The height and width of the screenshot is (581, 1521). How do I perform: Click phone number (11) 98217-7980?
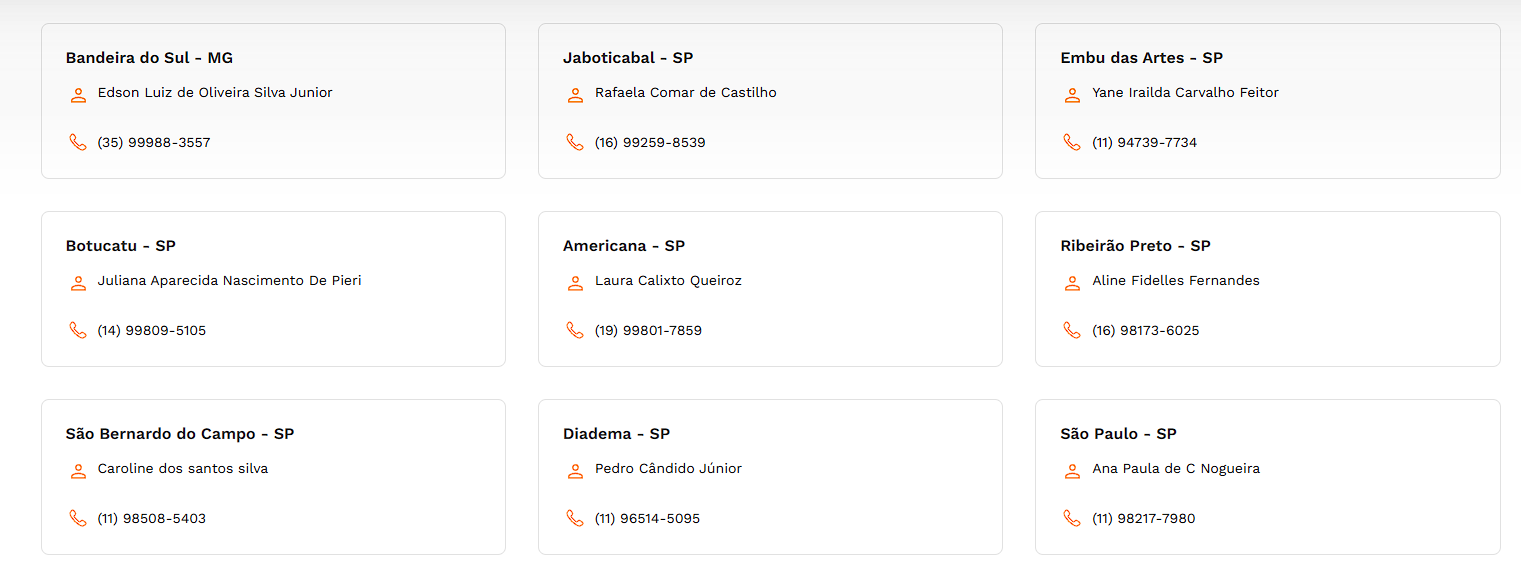click(x=1144, y=518)
